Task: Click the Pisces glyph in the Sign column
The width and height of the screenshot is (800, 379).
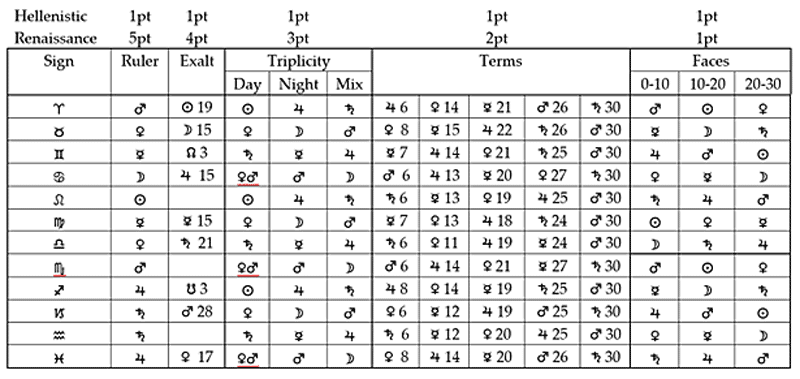Action: click(59, 358)
